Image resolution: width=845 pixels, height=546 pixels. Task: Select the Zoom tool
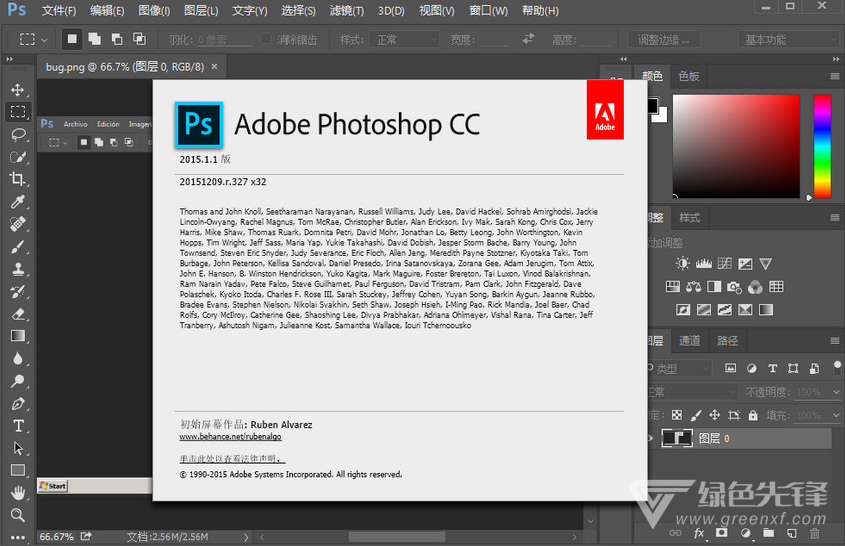tap(18, 515)
